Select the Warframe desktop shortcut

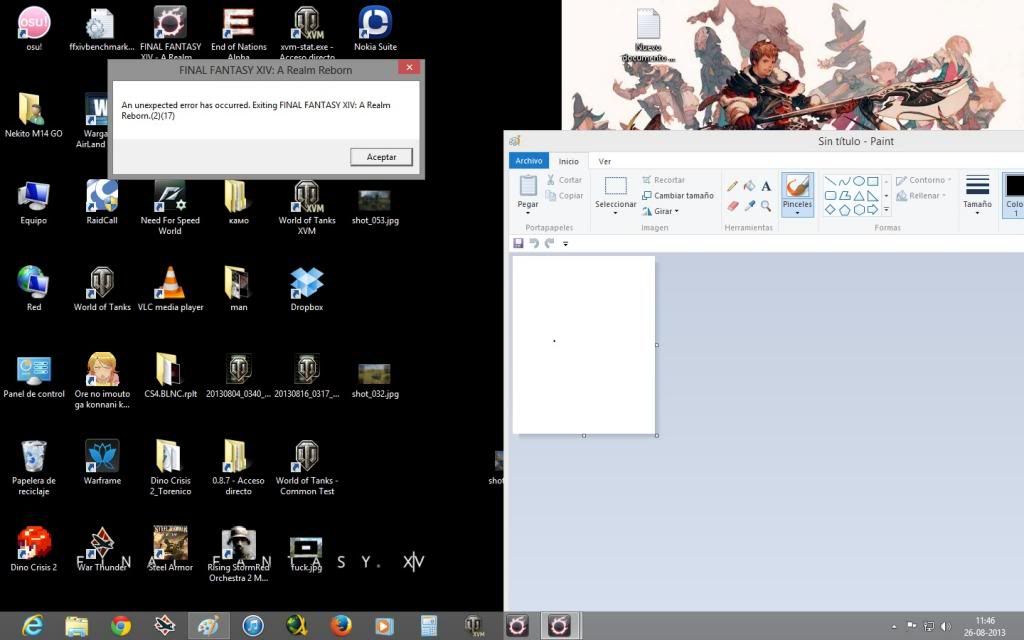coord(102,462)
